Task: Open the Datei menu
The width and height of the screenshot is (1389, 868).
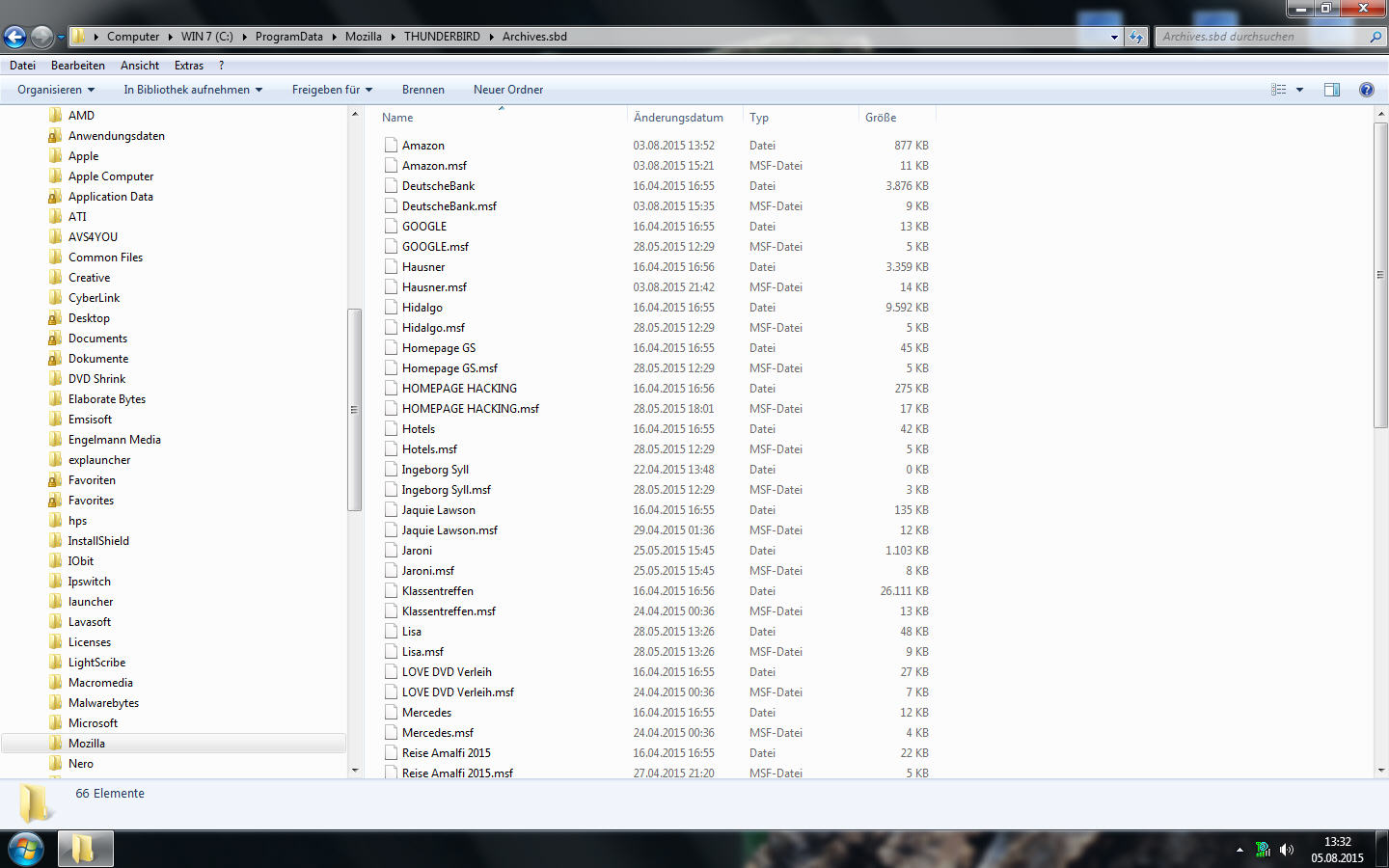Action: [x=22, y=66]
